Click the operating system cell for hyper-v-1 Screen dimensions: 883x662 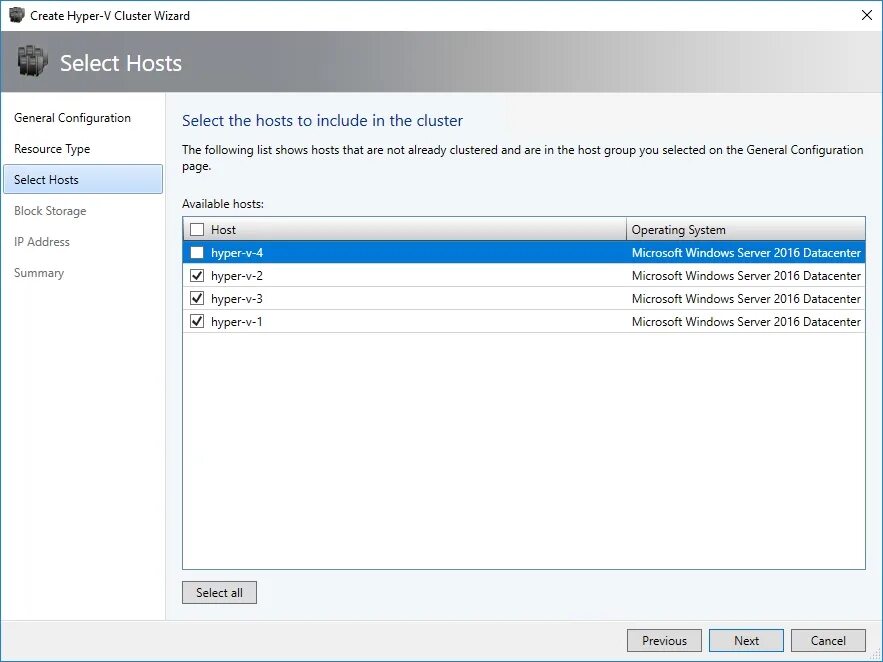[x=746, y=322]
